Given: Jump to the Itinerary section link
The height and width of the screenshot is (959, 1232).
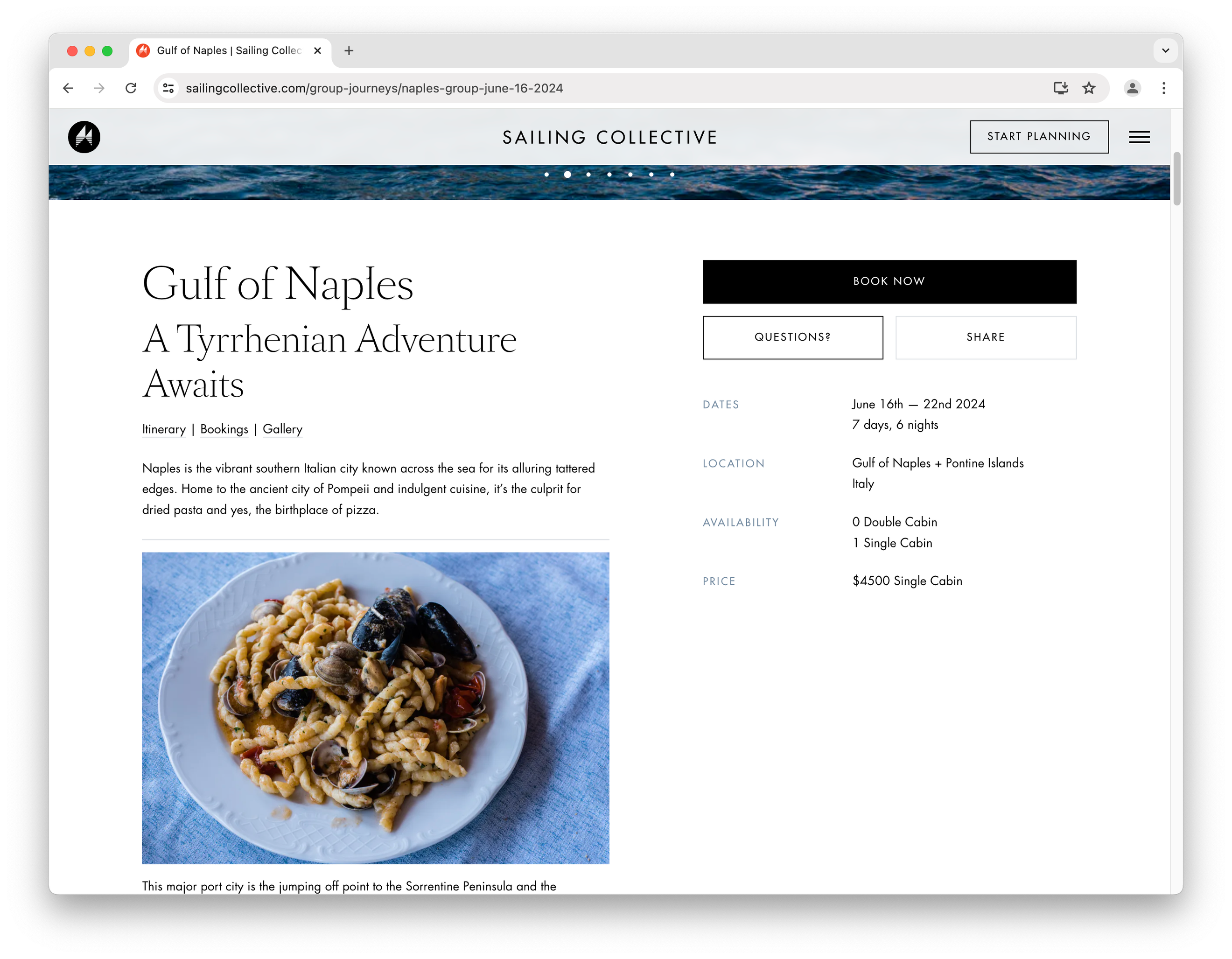Looking at the screenshot, I should click(164, 429).
